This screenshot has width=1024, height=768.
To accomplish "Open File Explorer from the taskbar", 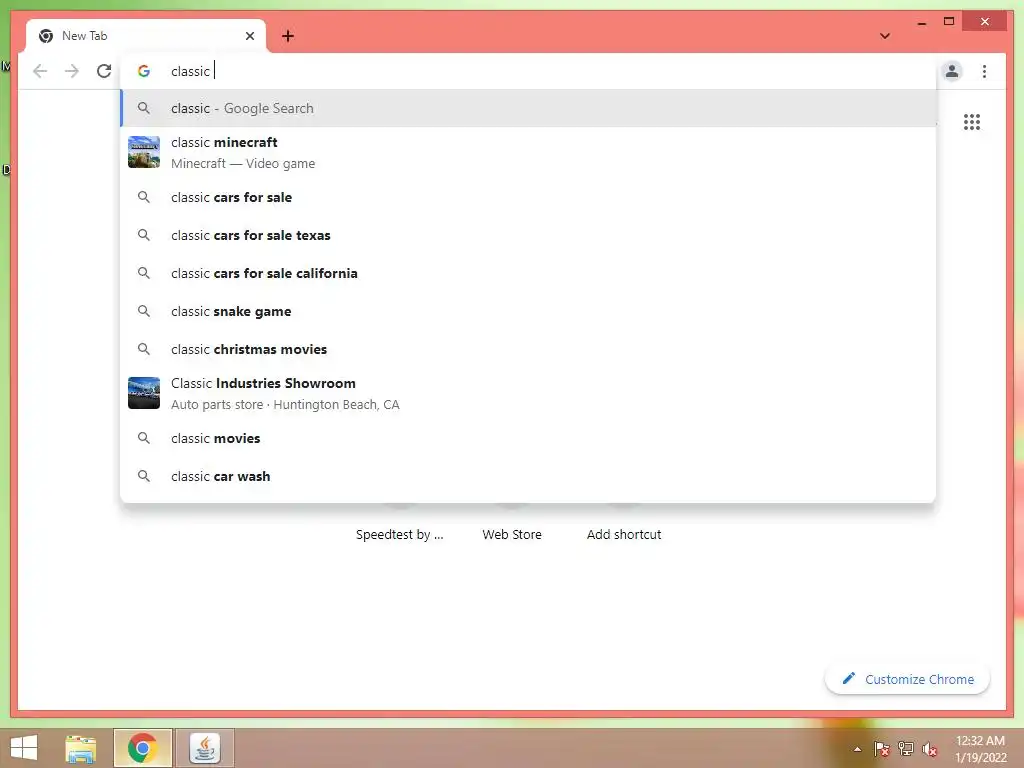I will click(81, 748).
